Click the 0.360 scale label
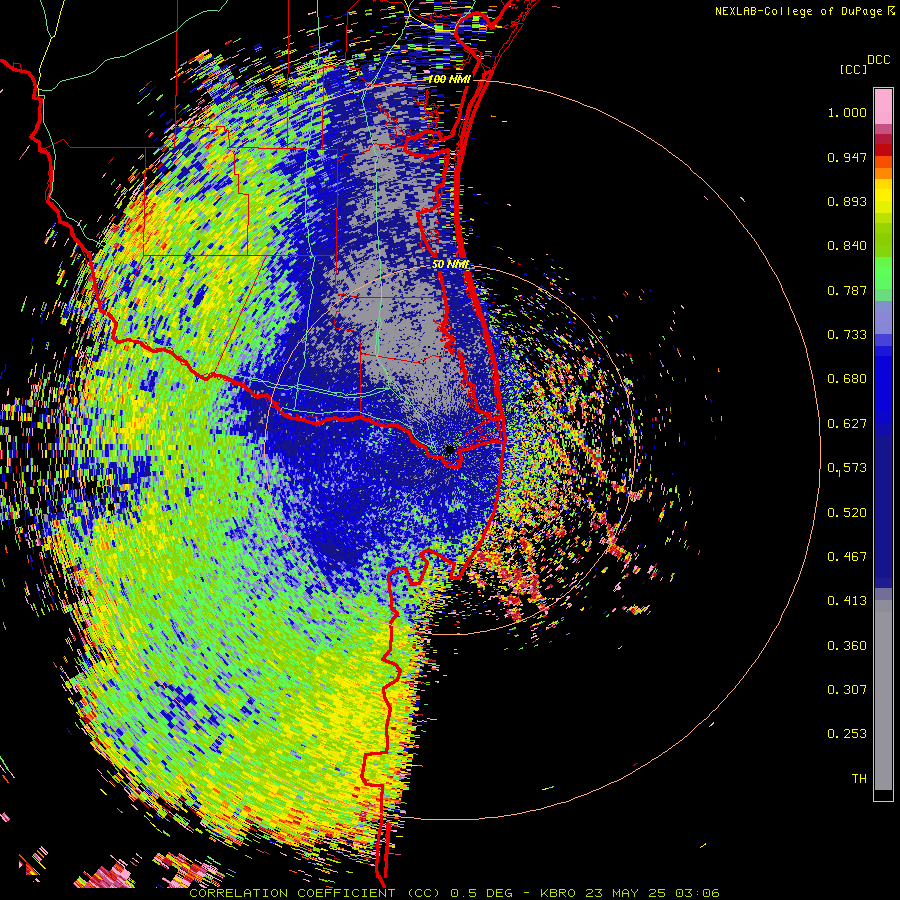This screenshot has width=900, height=900. coord(847,646)
